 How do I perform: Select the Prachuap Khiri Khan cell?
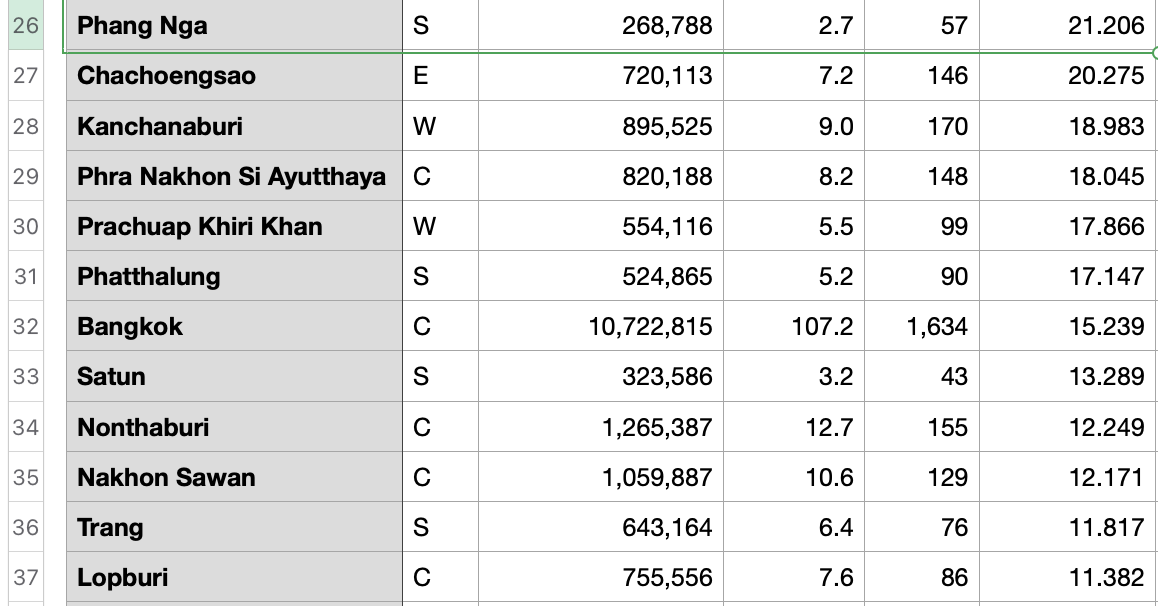(x=234, y=226)
